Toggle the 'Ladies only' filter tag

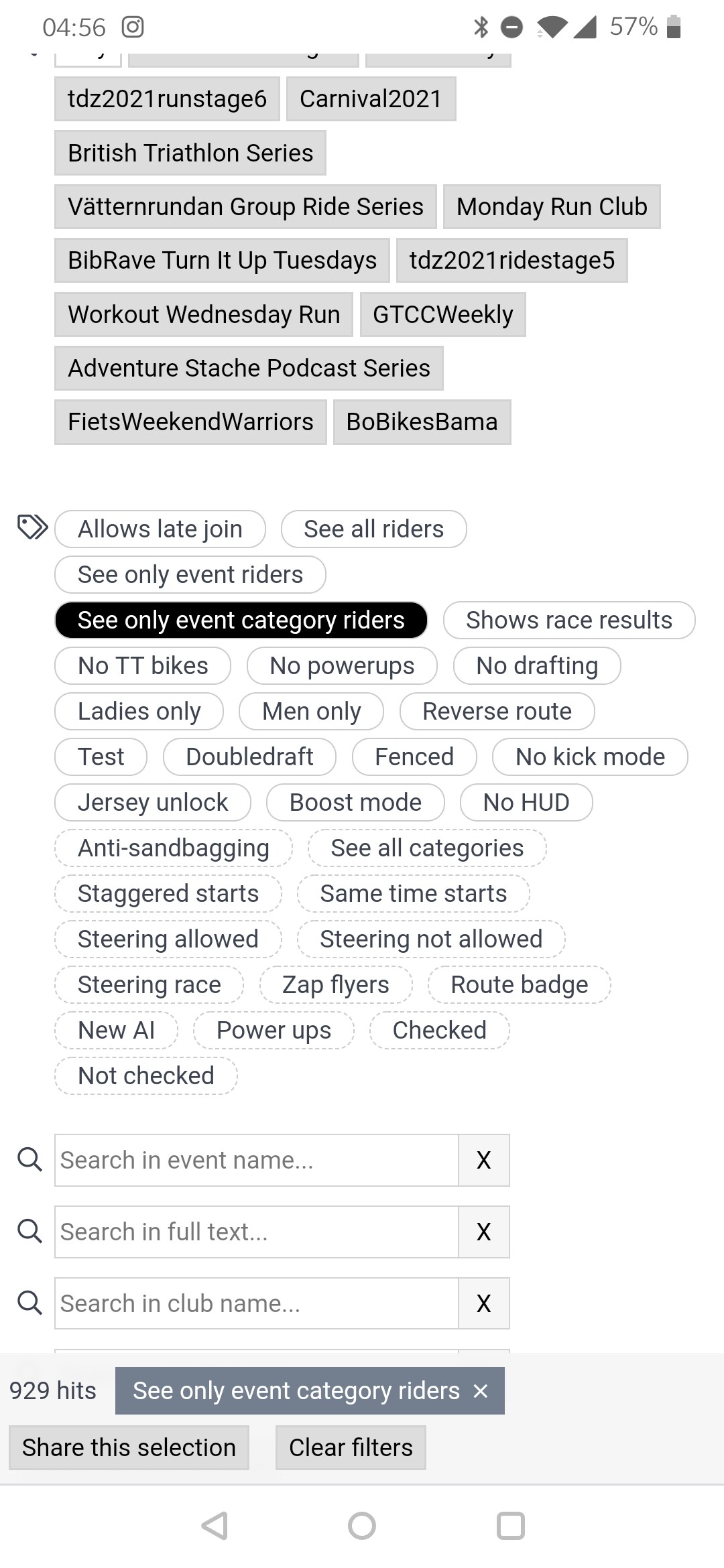[139, 712]
